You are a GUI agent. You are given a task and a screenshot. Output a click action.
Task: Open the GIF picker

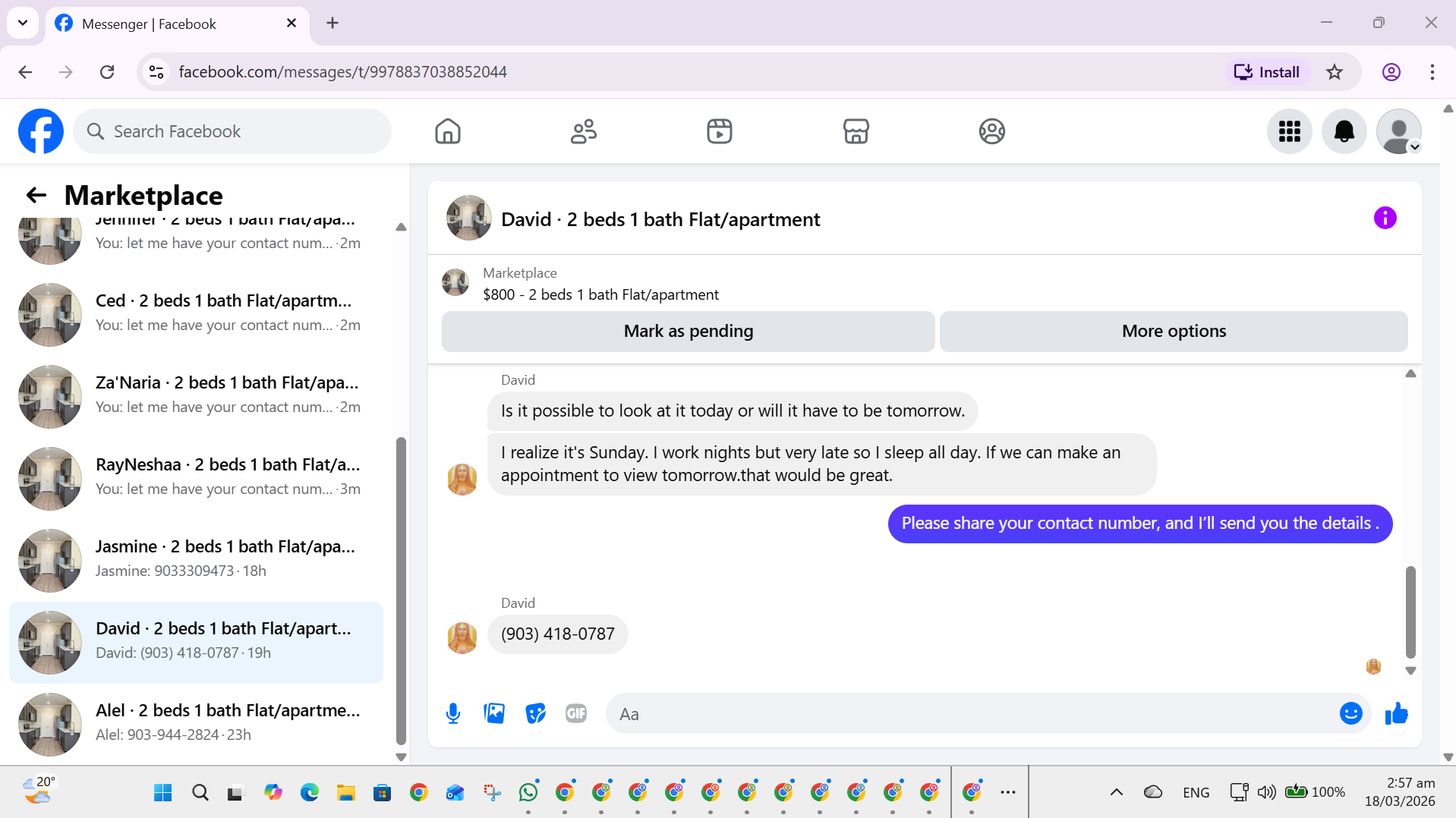tap(576, 713)
